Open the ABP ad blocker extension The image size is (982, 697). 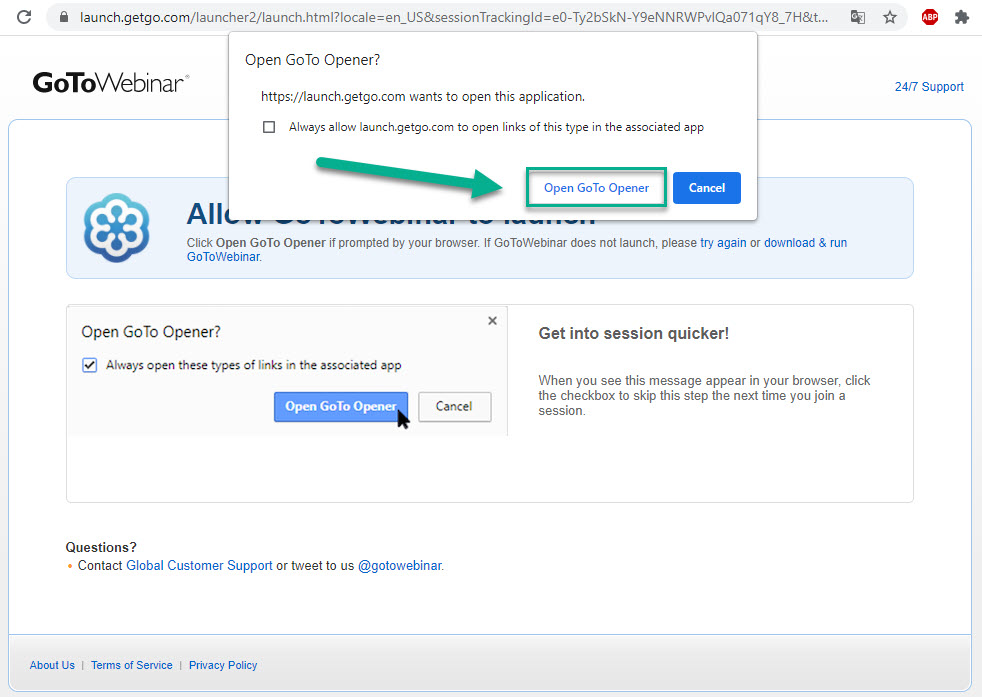point(930,17)
